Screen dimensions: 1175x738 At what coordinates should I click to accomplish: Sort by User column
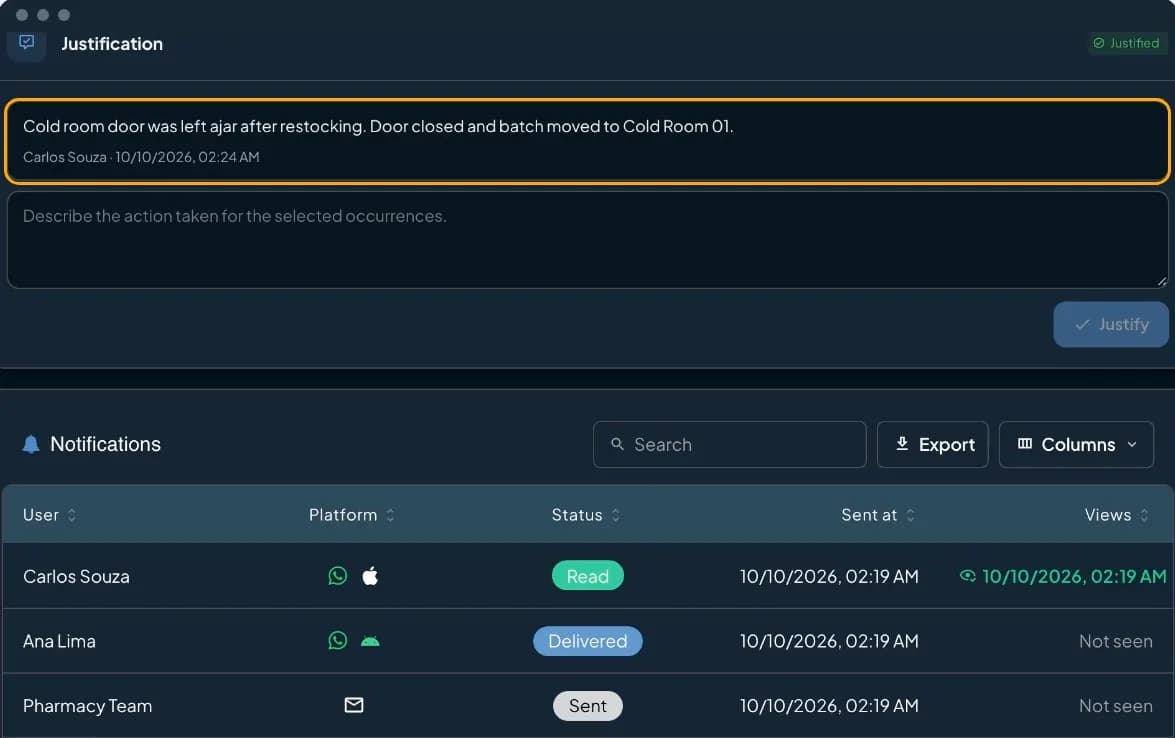click(x=49, y=515)
